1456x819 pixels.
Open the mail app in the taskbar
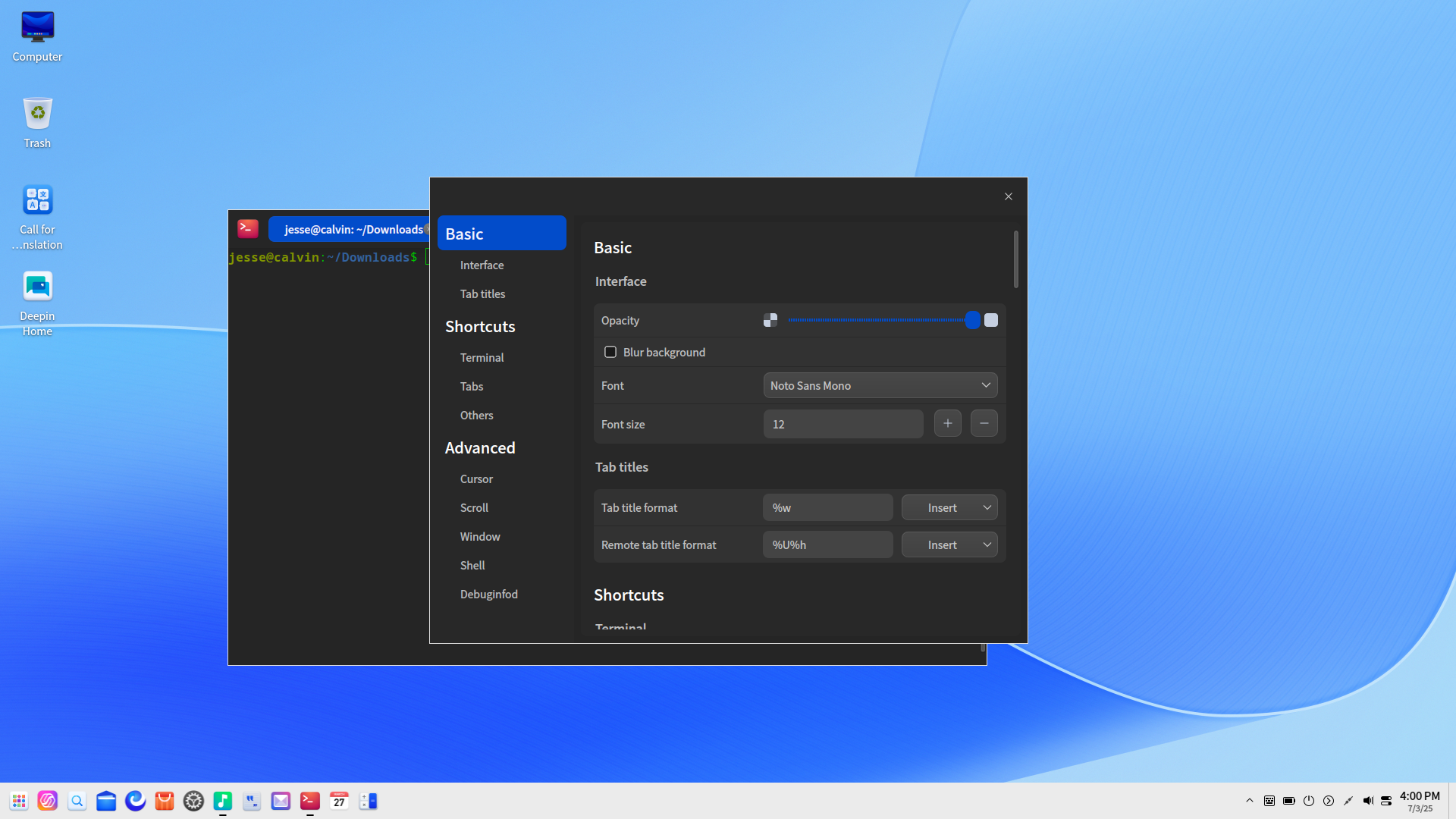click(x=281, y=801)
